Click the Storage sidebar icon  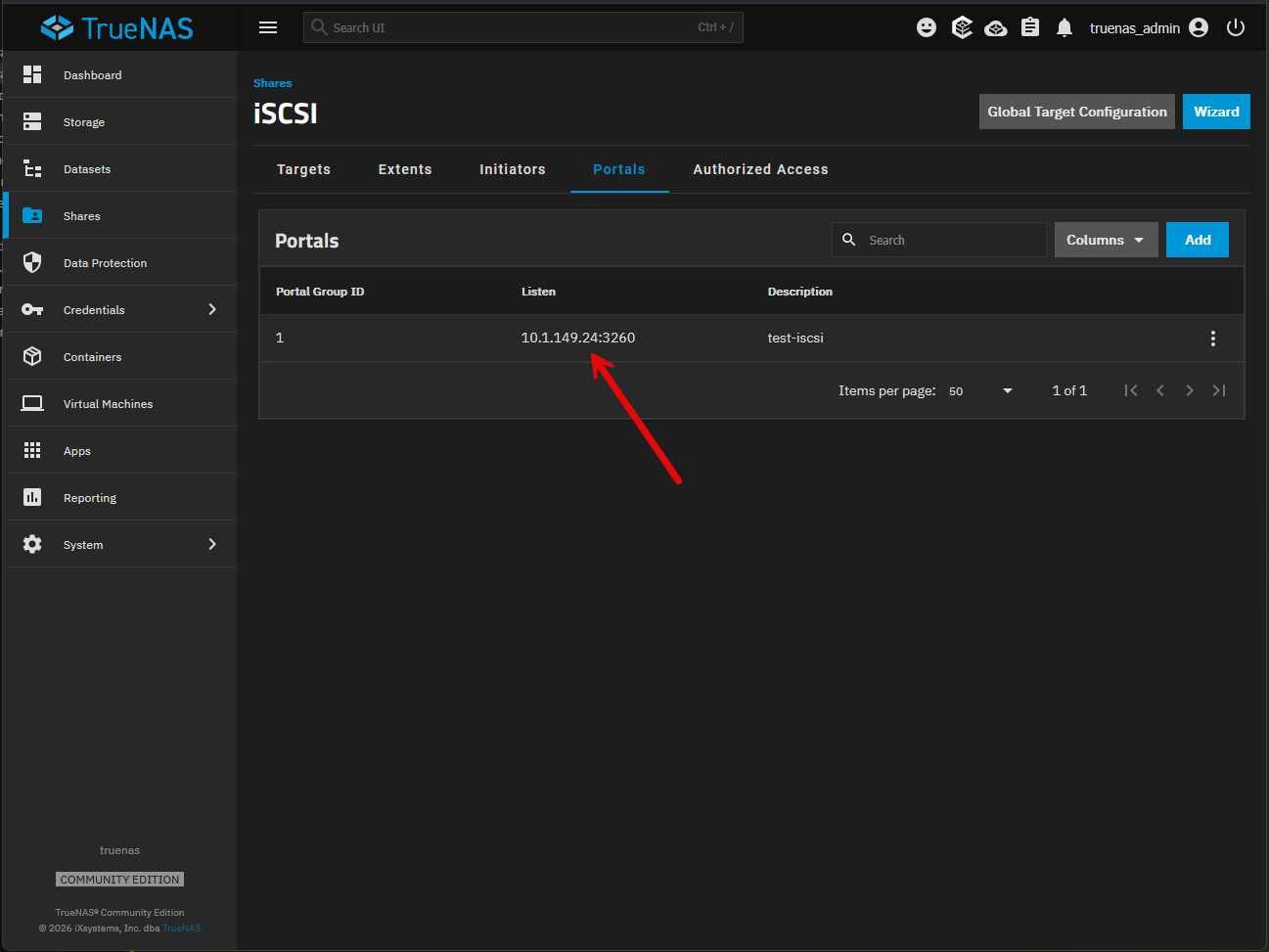pos(32,121)
